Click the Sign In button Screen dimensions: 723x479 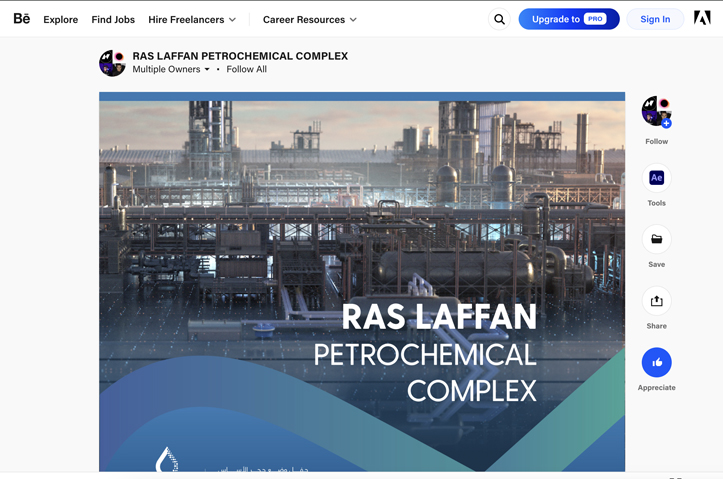pos(655,19)
